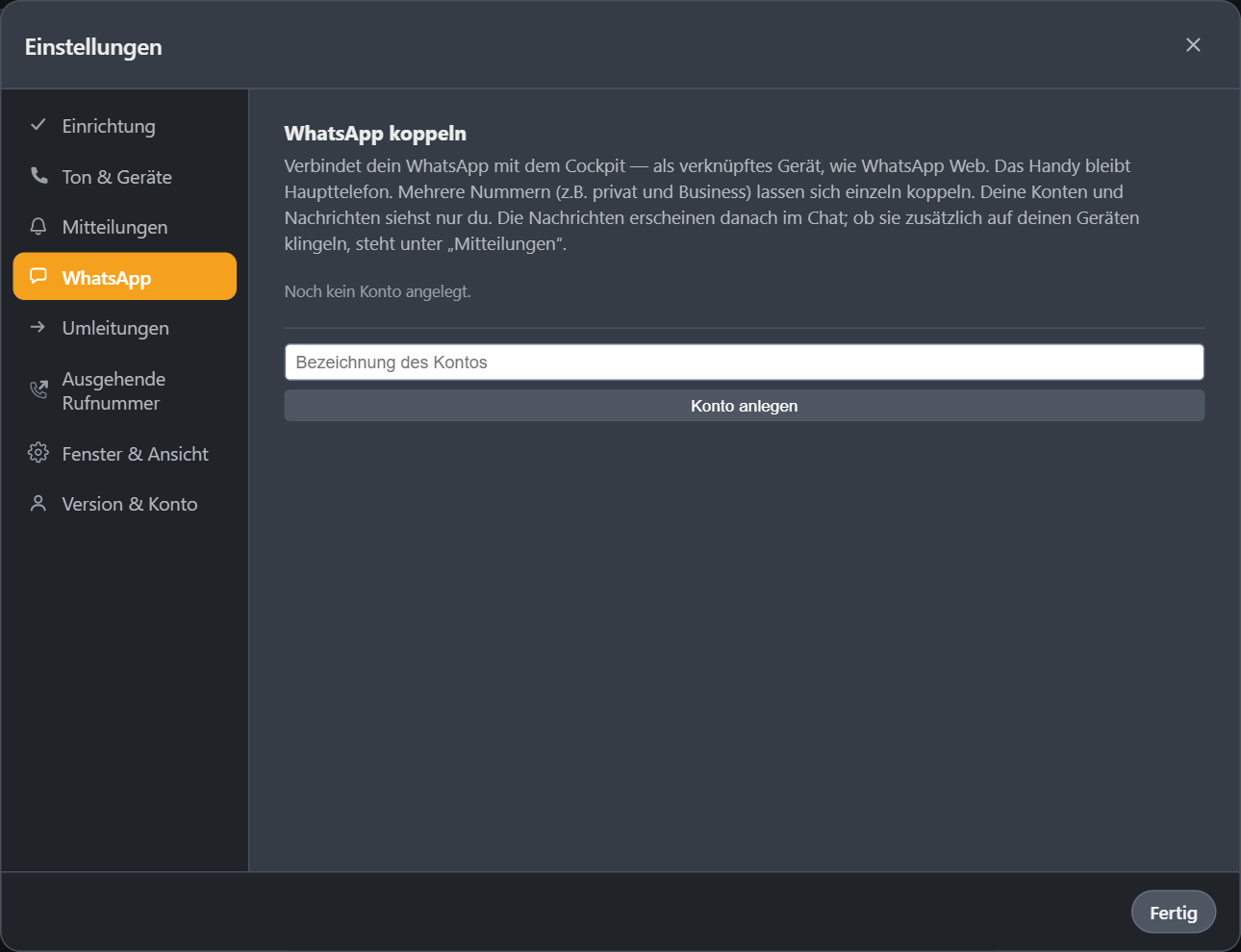Focus the Bezeichnung des Kontos field

[x=745, y=363]
